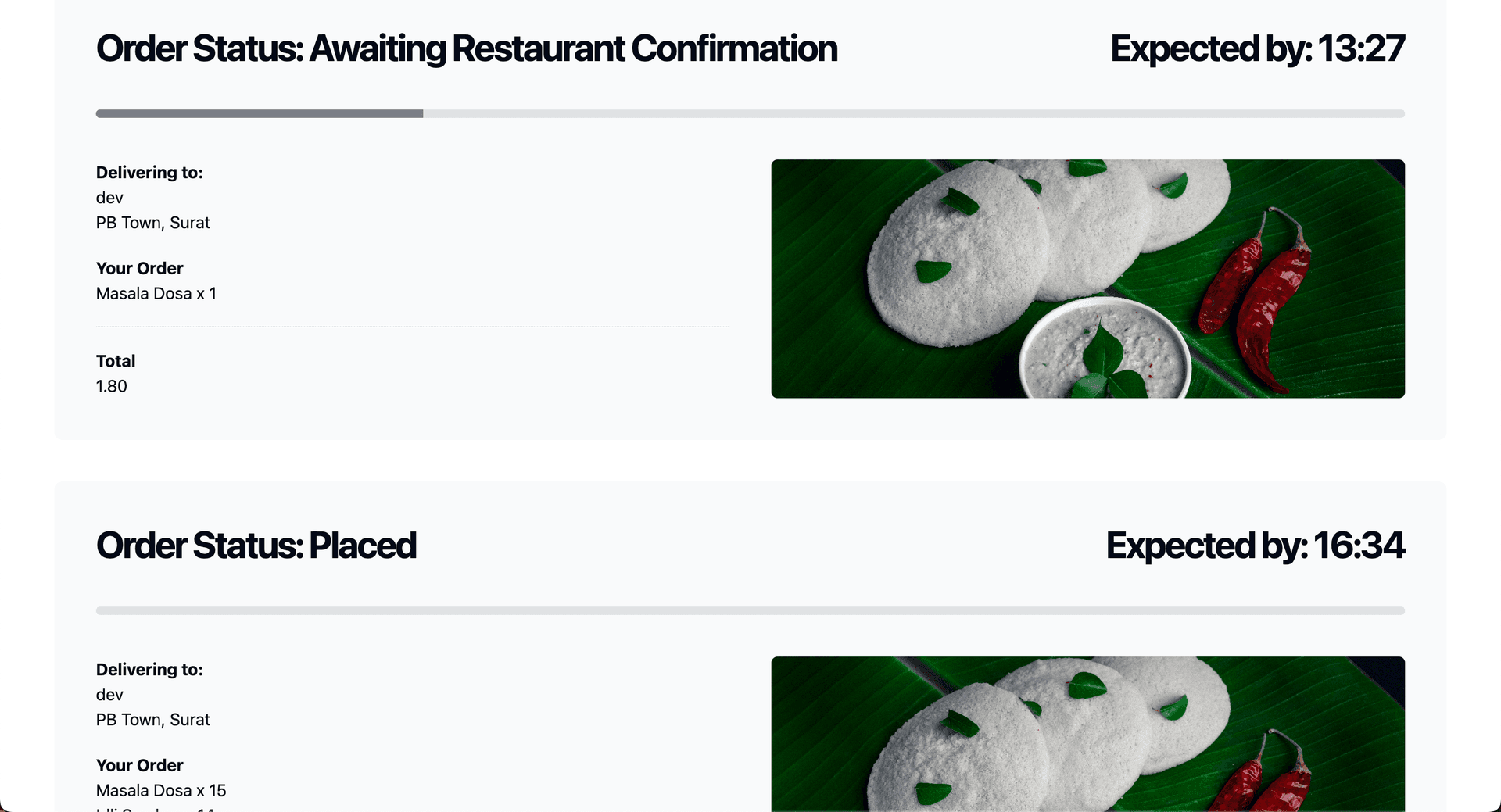Click second order's 'PB Town, Surat' address
1501x812 pixels.
(x=153, y=720)
